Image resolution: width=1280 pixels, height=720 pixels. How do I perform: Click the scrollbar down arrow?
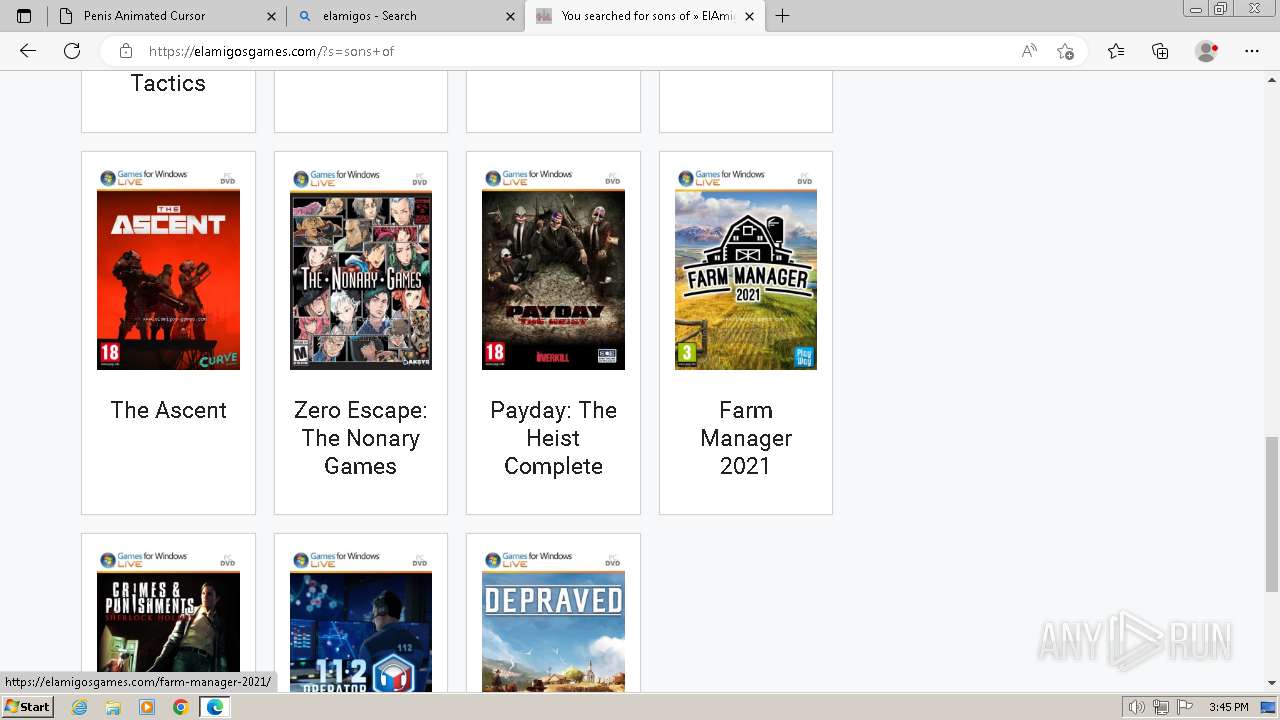pos(1271,683)
